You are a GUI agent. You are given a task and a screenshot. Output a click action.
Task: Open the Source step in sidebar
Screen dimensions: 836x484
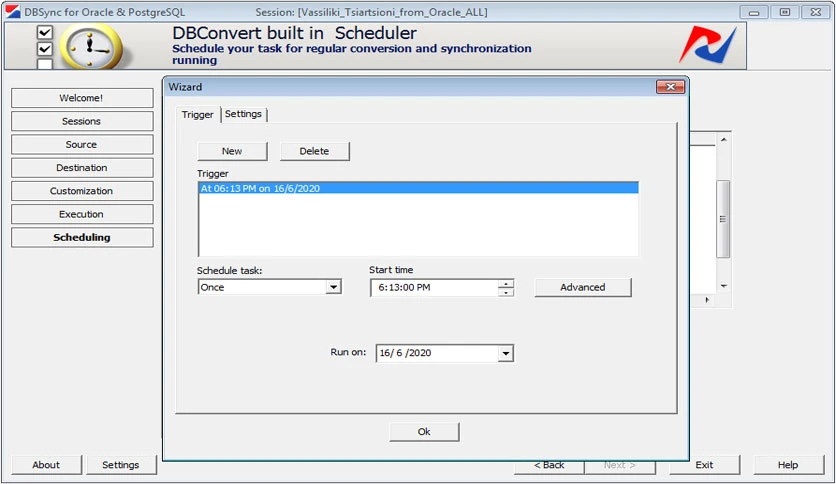click(82, 144)
